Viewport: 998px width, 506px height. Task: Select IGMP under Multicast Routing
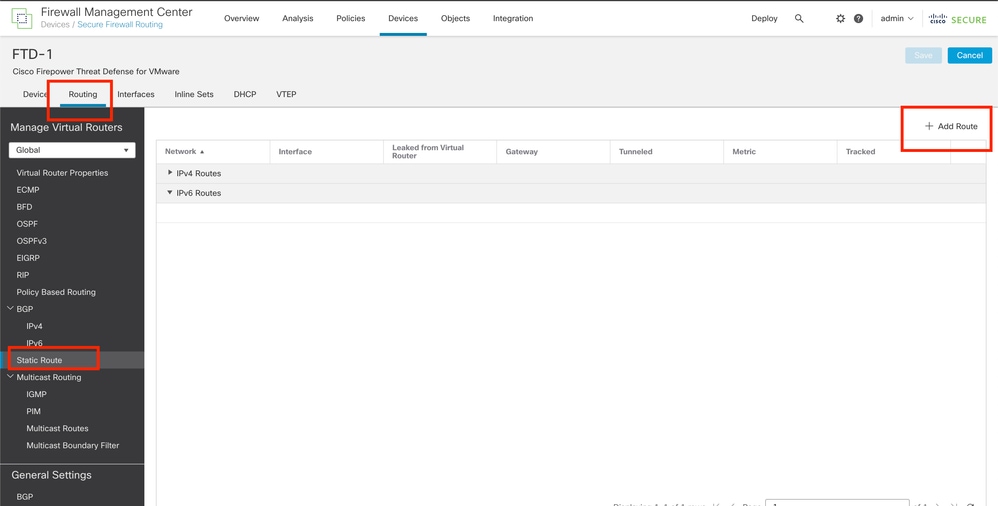[x=36, y=394]
